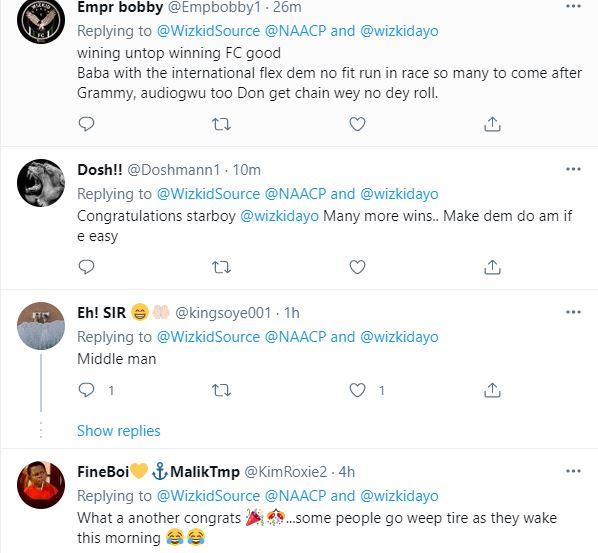Retweet the Dosh!! tweet
This screenshot has width=598, height=553.
tap(221, 267)
